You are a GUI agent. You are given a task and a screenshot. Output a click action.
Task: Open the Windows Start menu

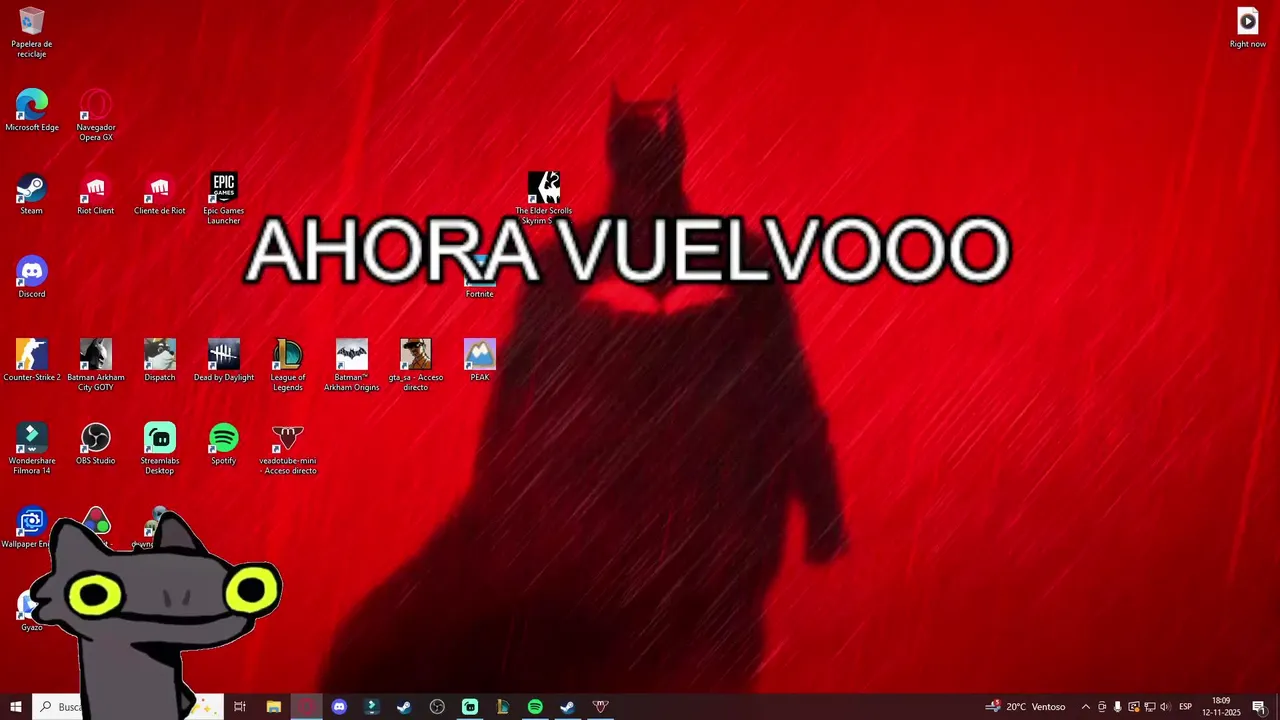tap(16, 707)
